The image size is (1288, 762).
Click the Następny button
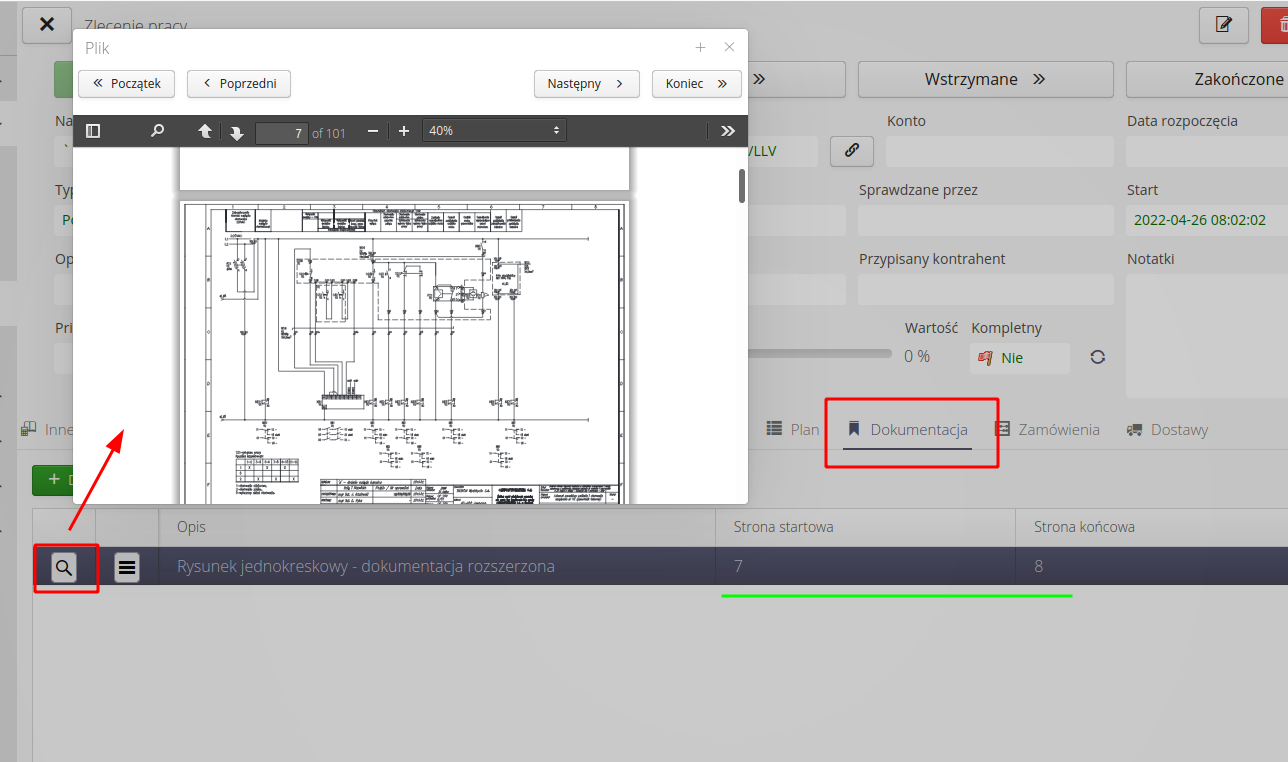586,84
